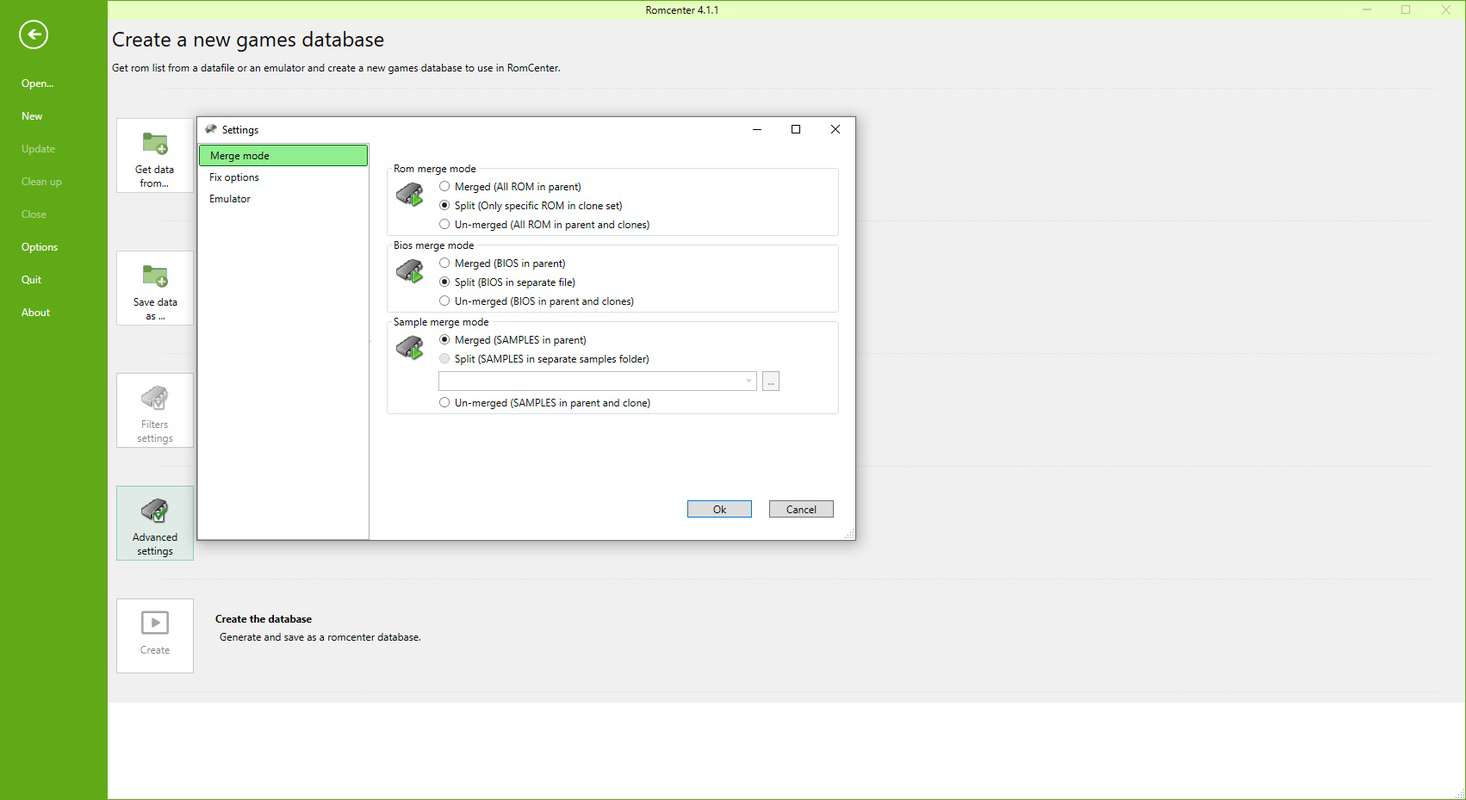
Task: Click the Save data as folder icon
Action: coord(155,276)
